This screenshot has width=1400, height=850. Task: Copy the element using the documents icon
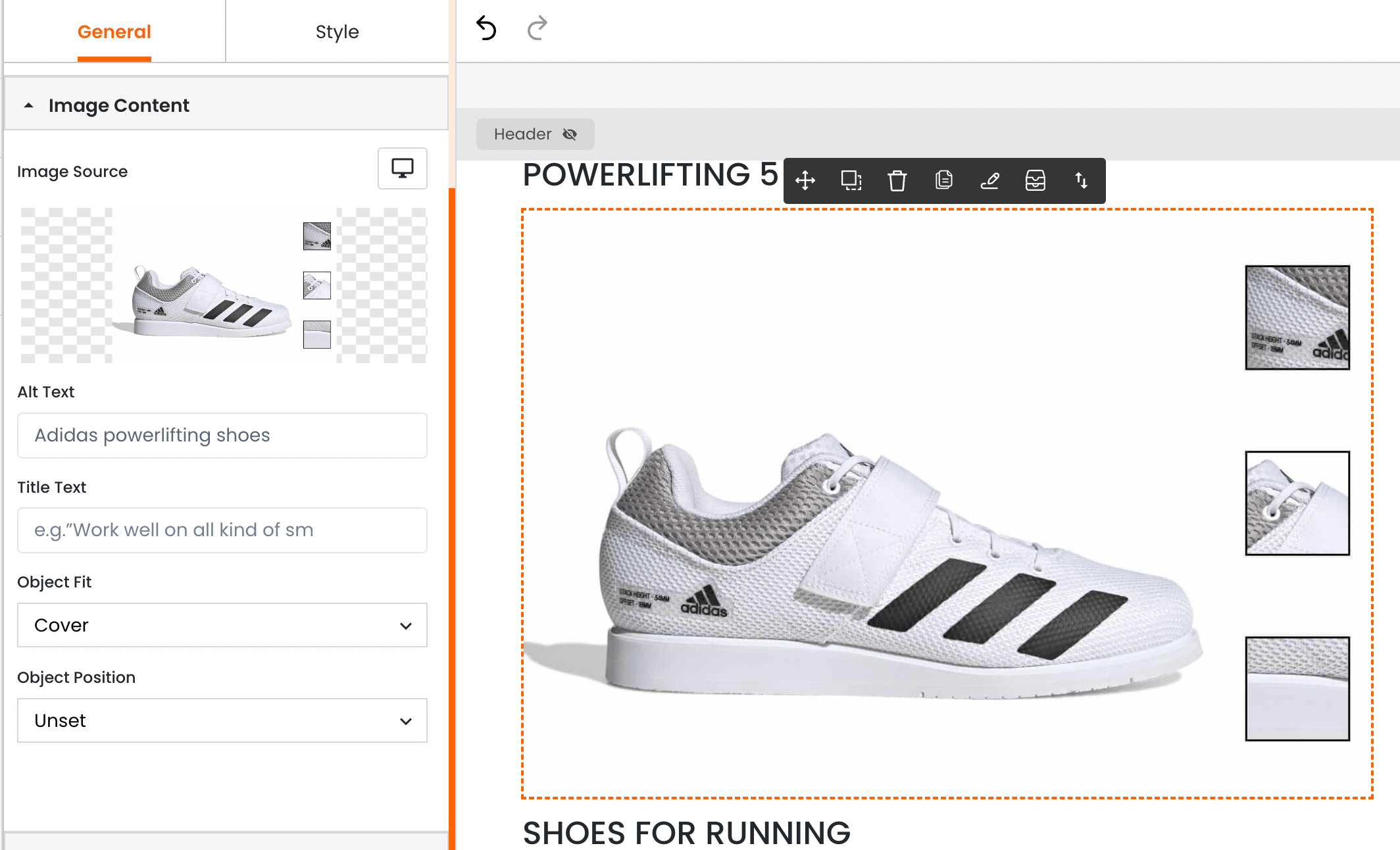[x=943, y=180]
